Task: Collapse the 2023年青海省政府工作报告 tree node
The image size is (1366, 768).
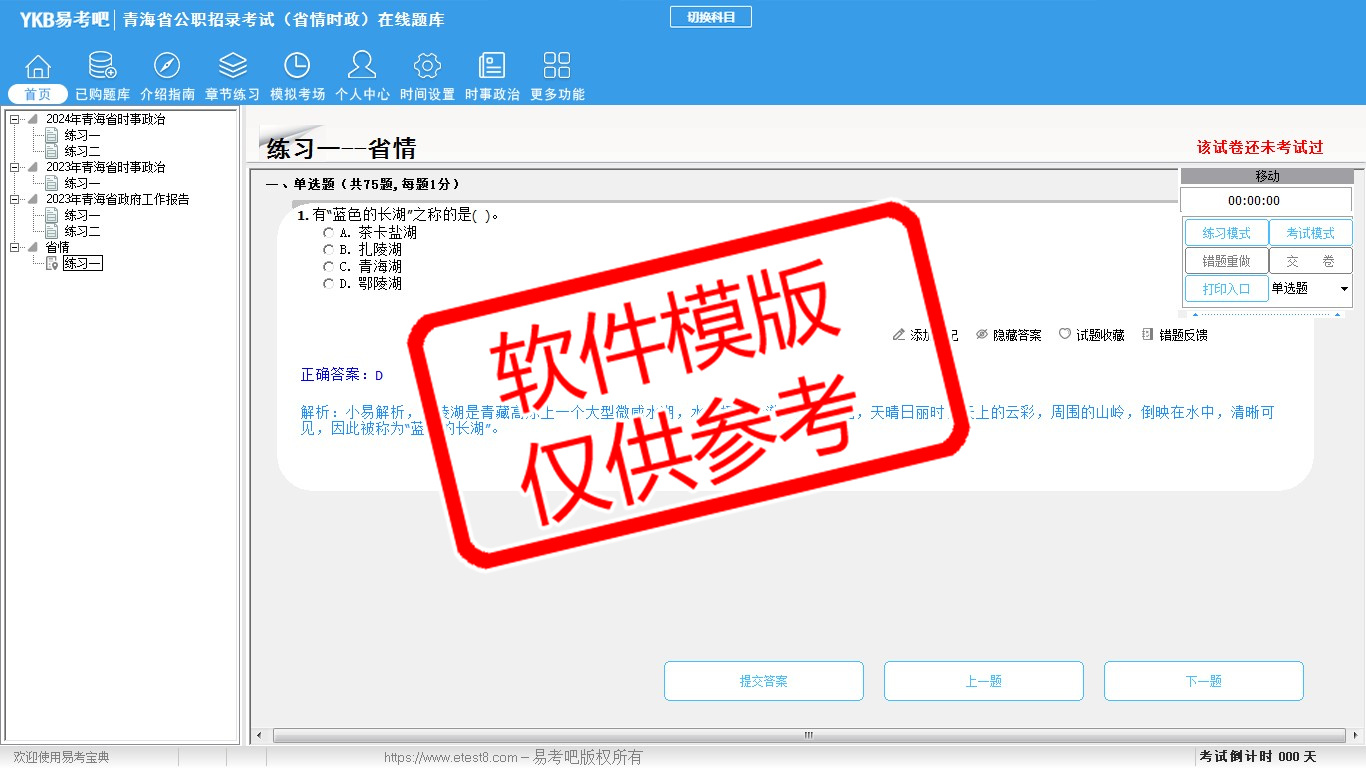Action: coord(15,200)
